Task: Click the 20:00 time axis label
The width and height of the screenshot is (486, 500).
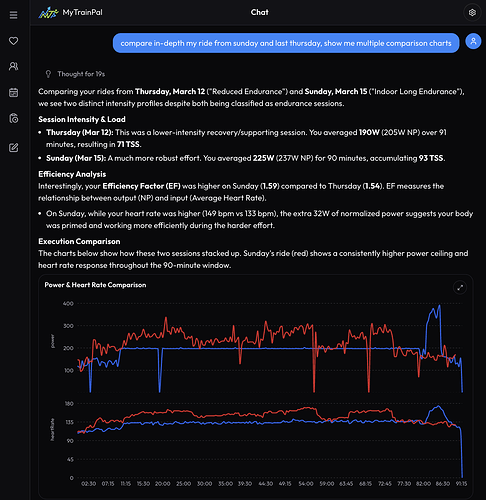Action: (163, 483)
